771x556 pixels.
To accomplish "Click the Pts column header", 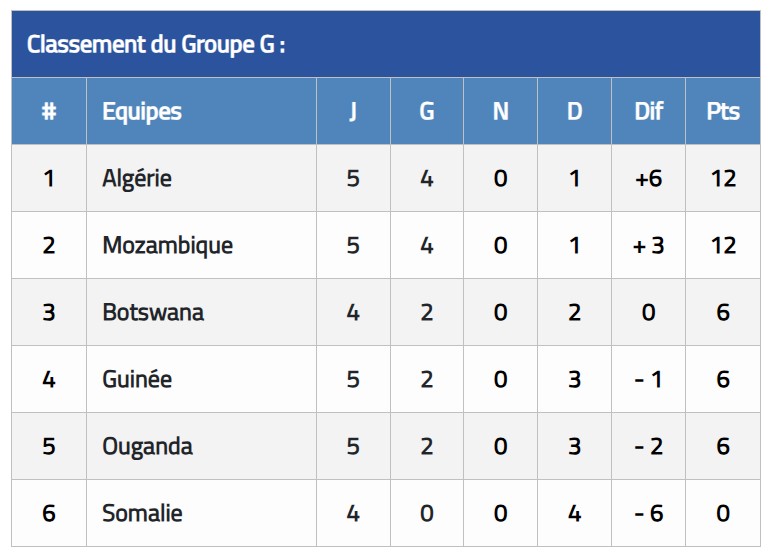I will coord(723,111).
